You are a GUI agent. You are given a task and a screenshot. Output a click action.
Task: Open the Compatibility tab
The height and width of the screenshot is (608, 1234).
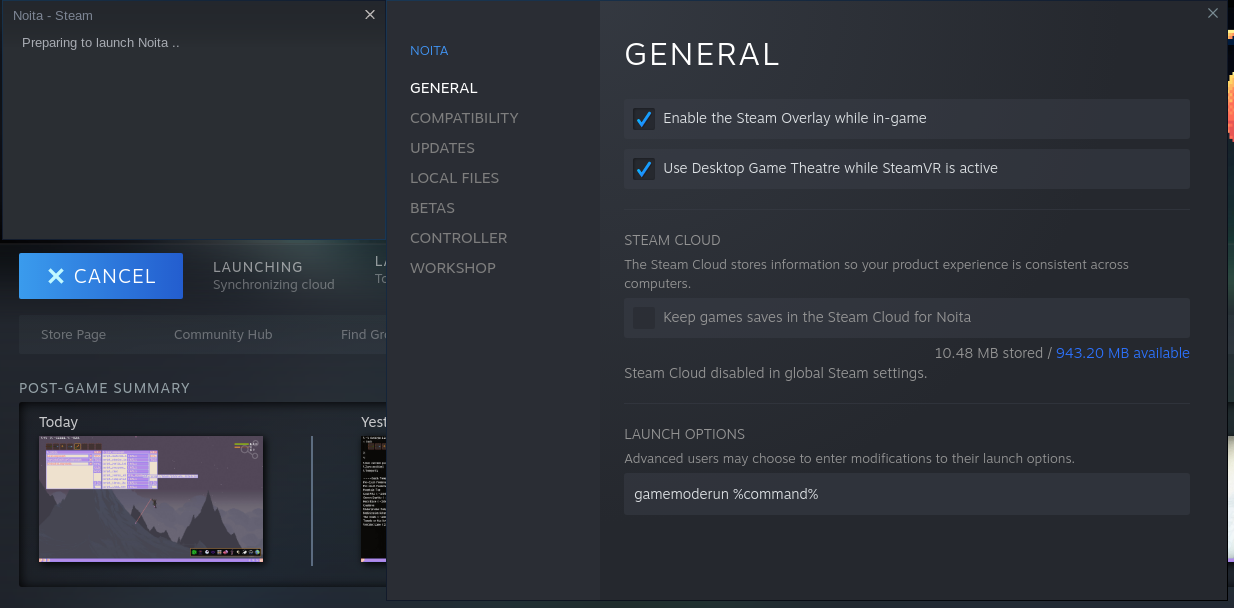pyautogui.click(x=464, y=118)
